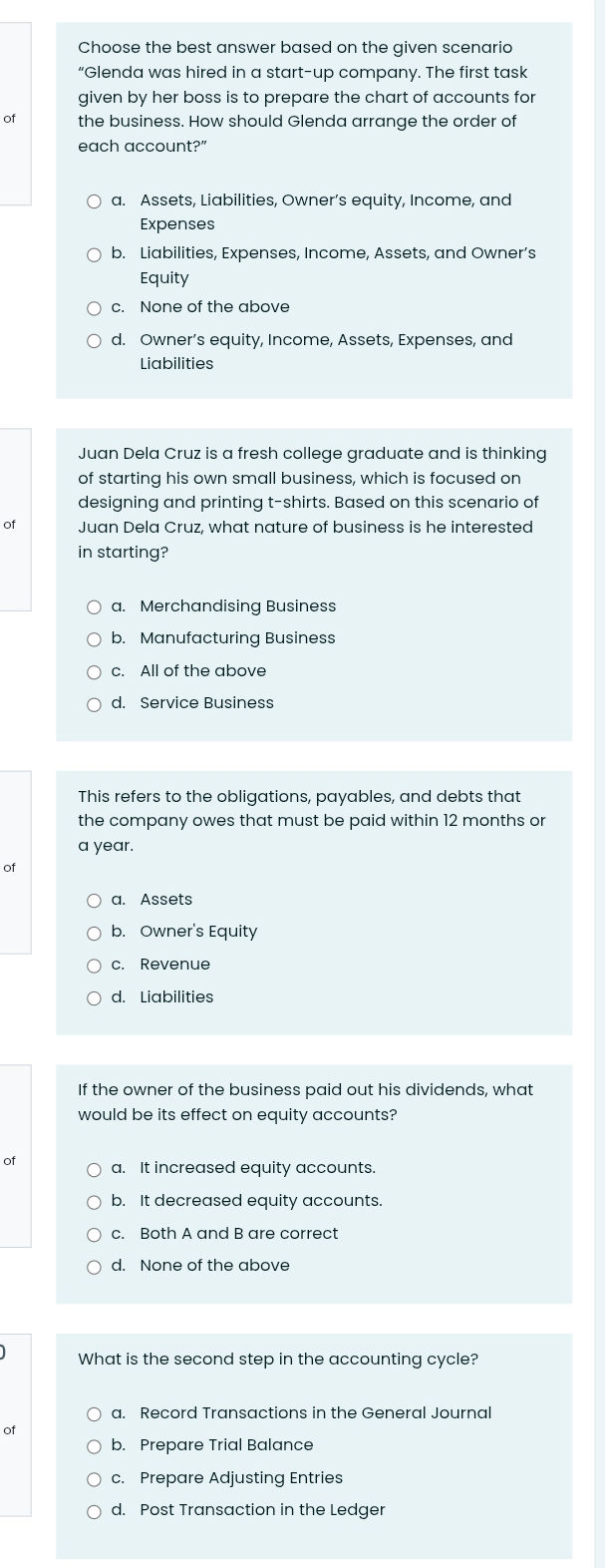
Task: Select "None of the above" for dividends question
Action: point(94,1267)
